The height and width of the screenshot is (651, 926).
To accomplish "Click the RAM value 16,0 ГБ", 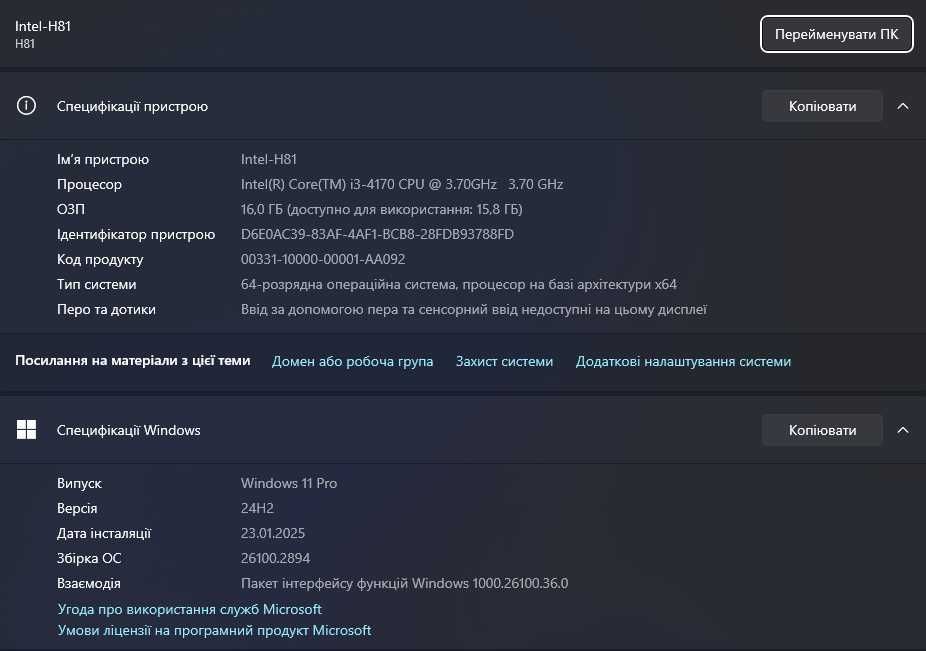I will pyautogui.click(x=382, y=209).
